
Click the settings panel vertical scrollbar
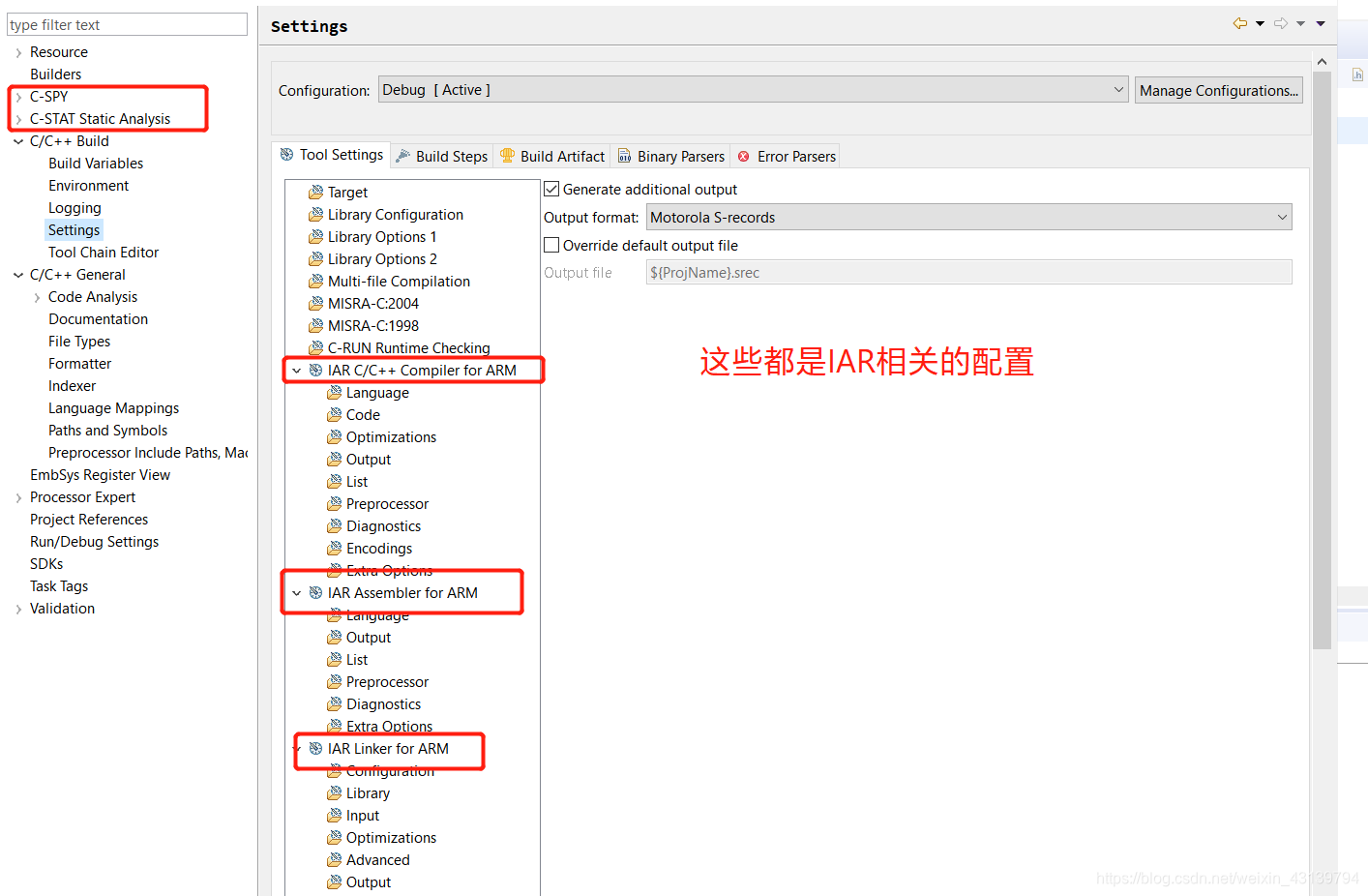click(1323, 360)
